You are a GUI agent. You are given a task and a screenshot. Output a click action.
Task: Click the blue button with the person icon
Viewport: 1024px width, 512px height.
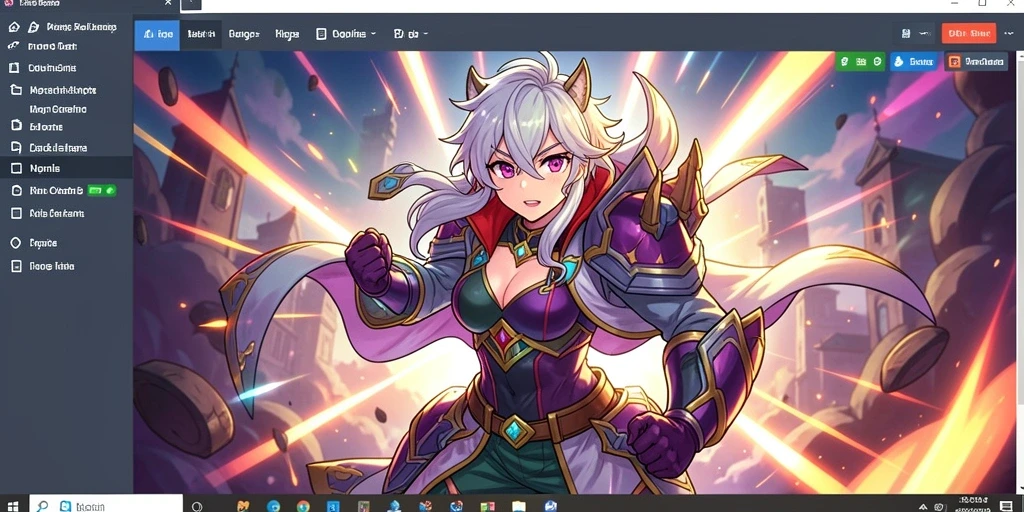click(x=914, y=61)
